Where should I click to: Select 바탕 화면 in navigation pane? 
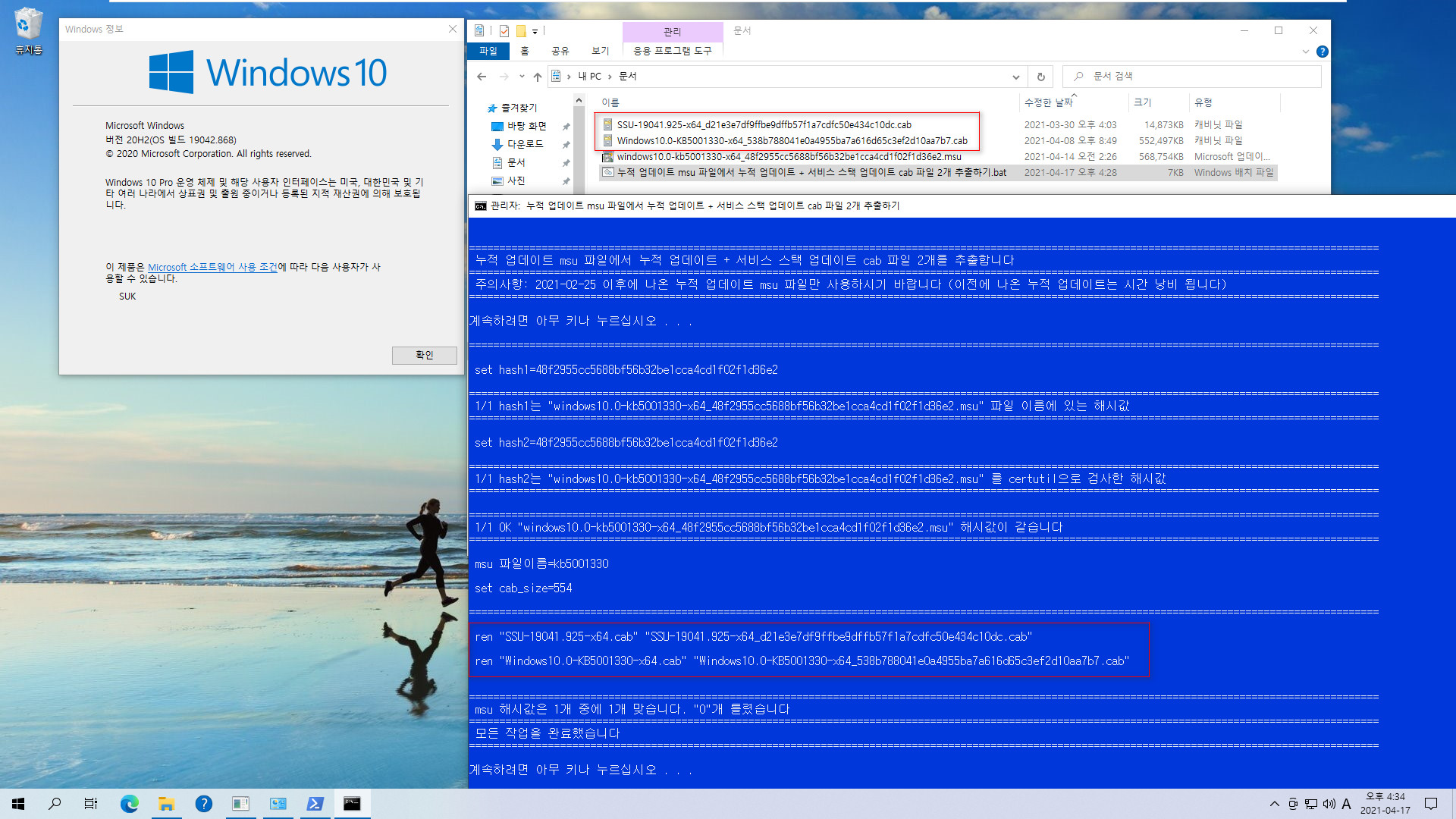(x=526, y=126)
